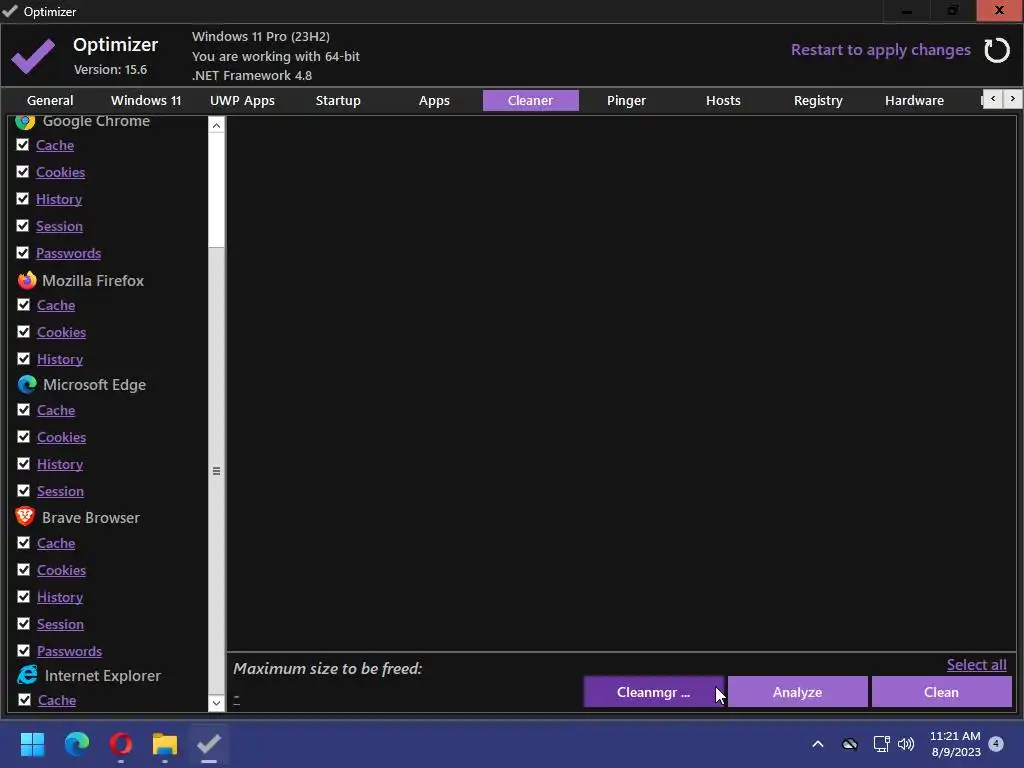Toggle Brave Browser Session checkbox
Screen dimensions: 1024x768
[24, 624]
